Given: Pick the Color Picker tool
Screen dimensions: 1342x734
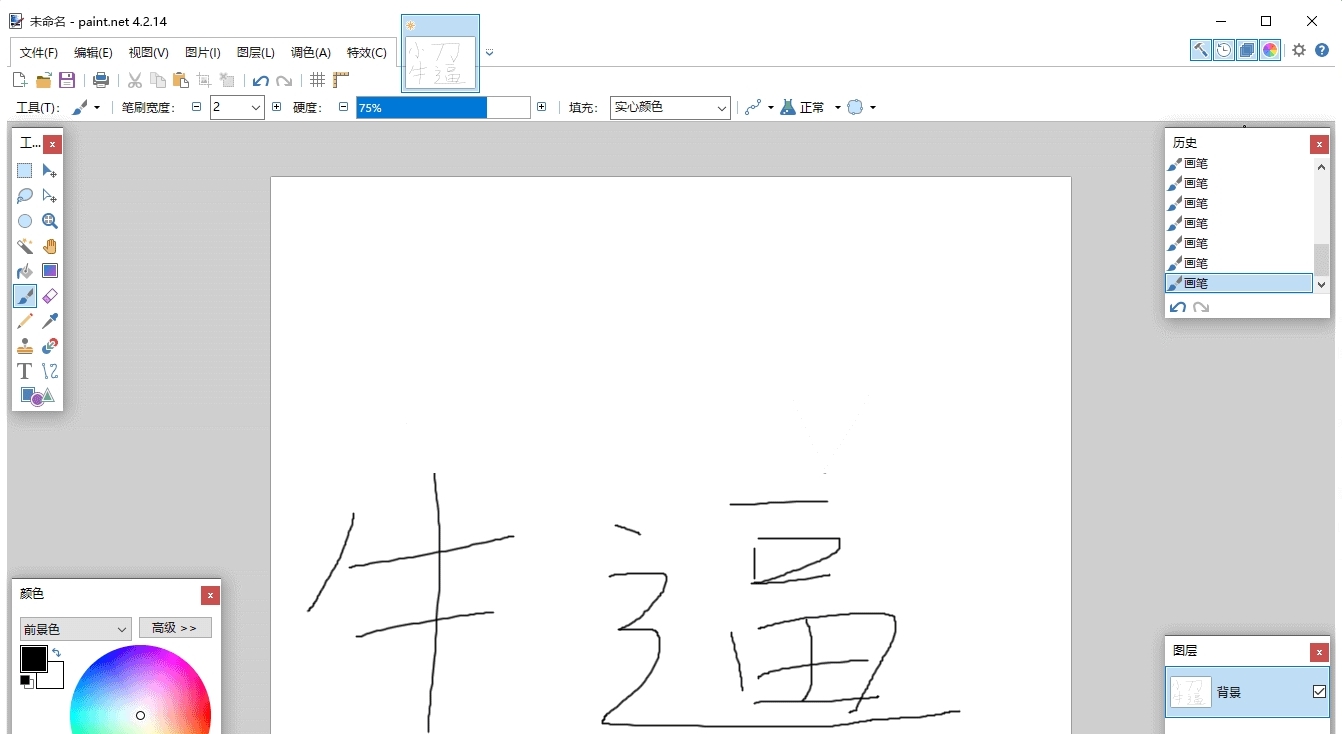Looking at the screenshot, I should [x=50, y=320].
